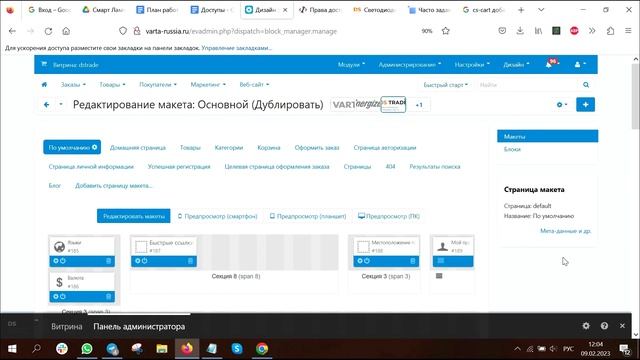Open the Заказы dropdown
The image size is (640, 360).
pyautogui.click(x=73, y=84)
